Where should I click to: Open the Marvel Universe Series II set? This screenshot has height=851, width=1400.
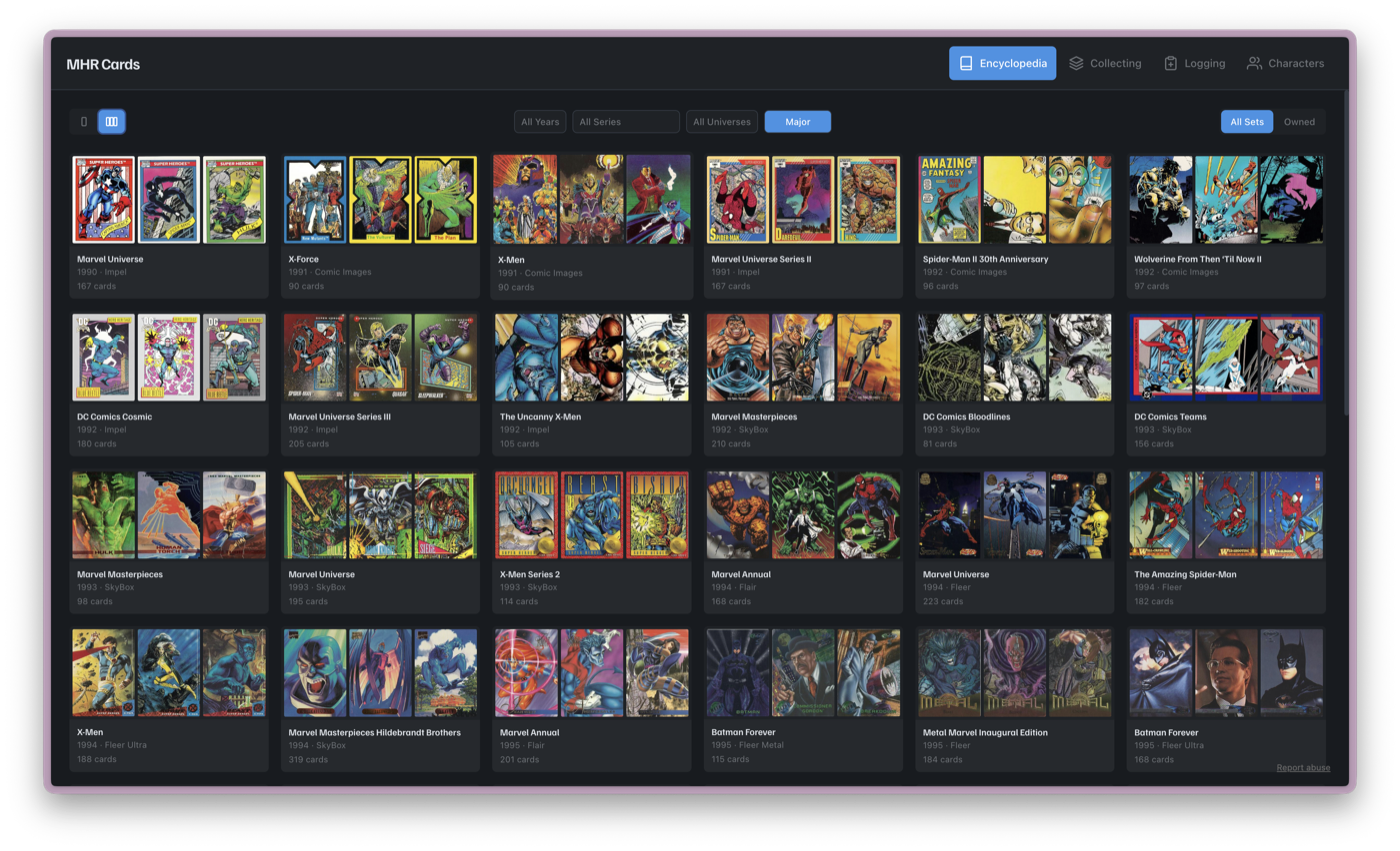[803, 225]
